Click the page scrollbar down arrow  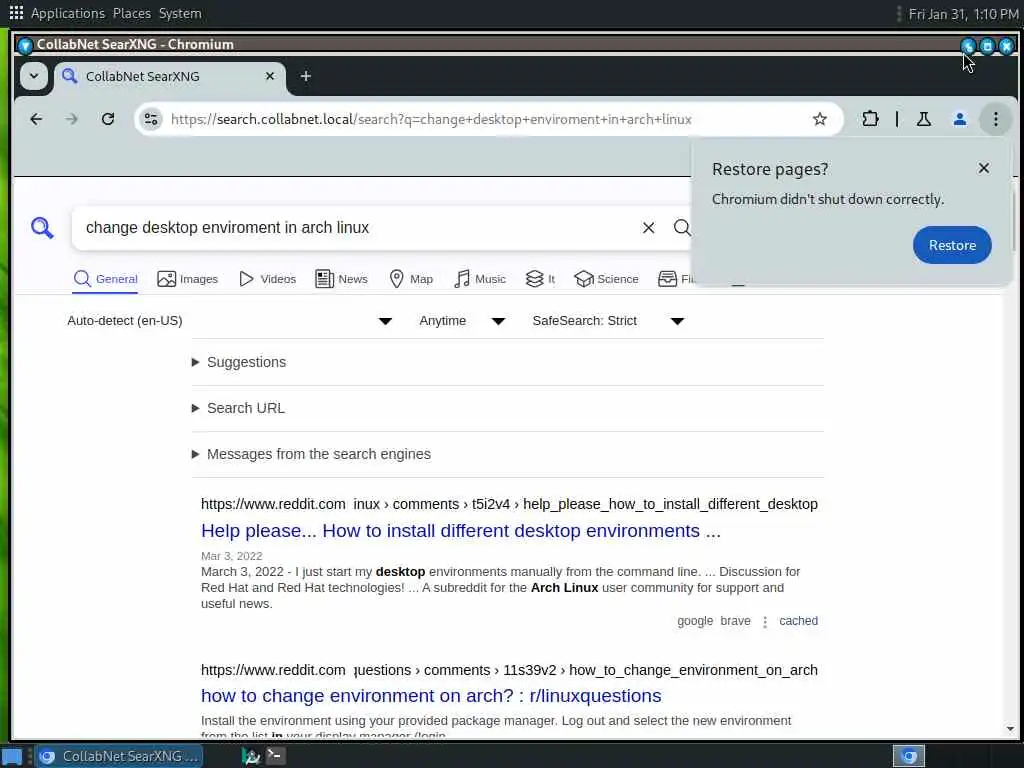(x=1010, y=729)
